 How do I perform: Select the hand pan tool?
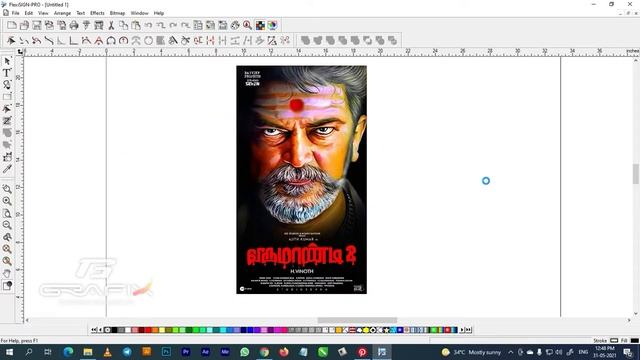click(7, 273)
